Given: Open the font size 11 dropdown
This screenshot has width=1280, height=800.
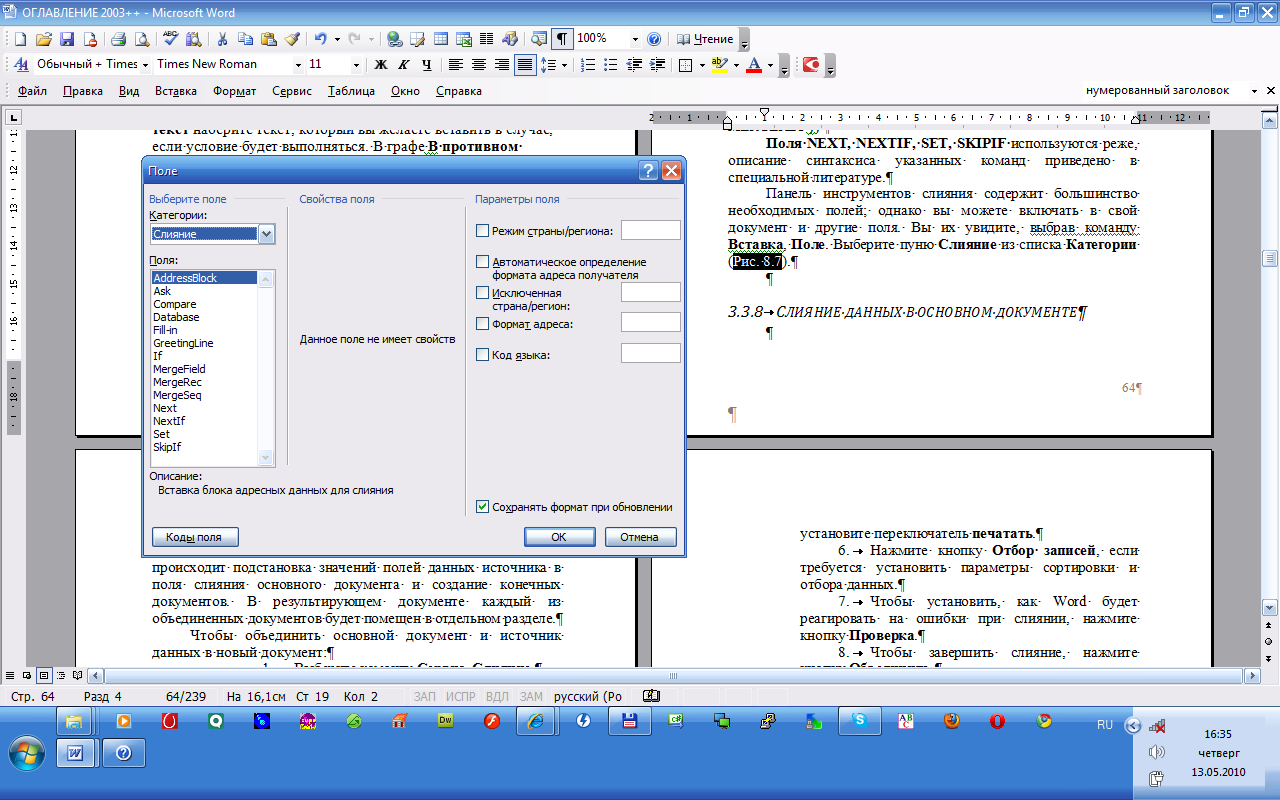Looking at the screenshot, I should 357,64.
